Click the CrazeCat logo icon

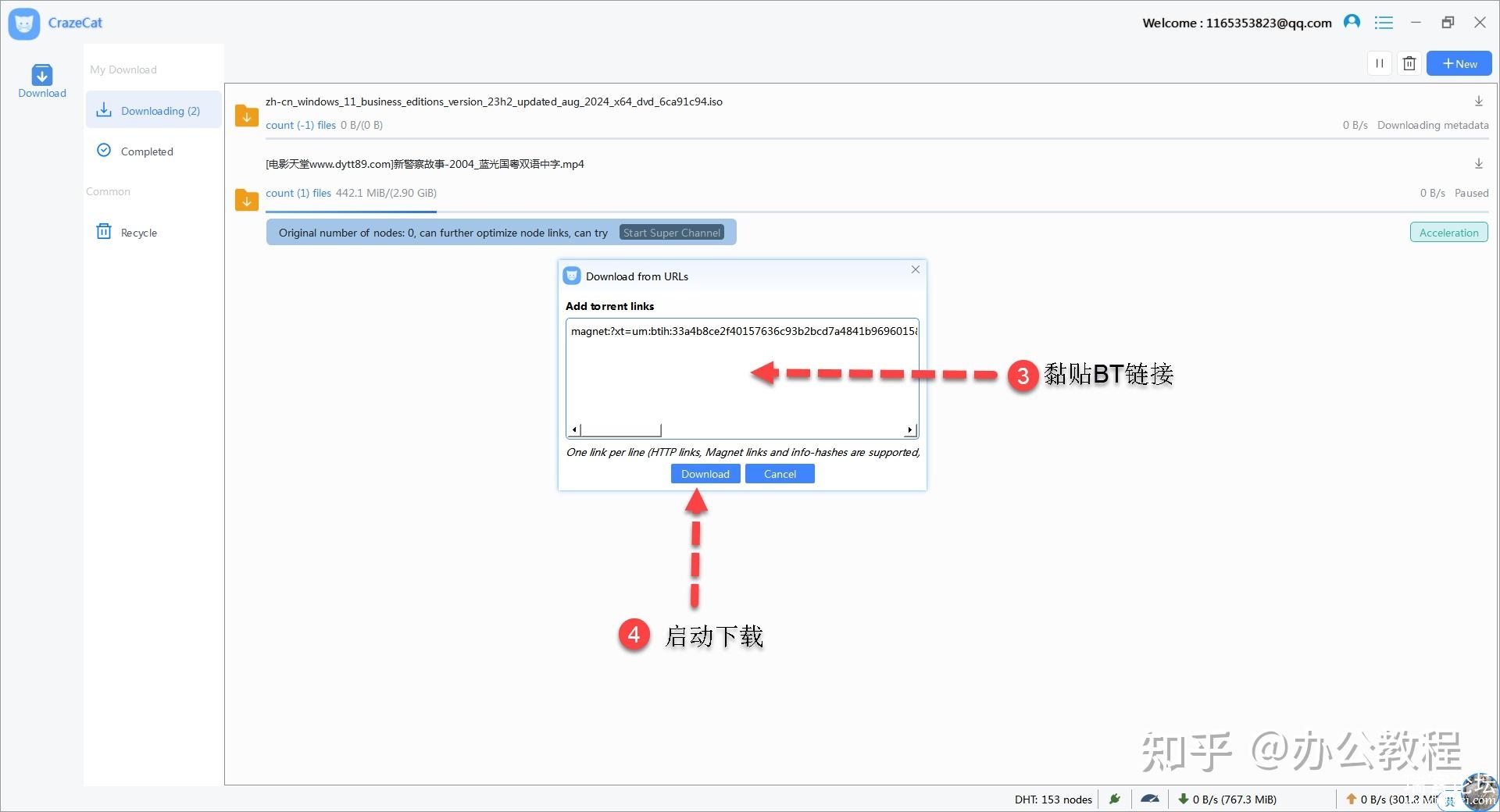(x=24, y=23)
